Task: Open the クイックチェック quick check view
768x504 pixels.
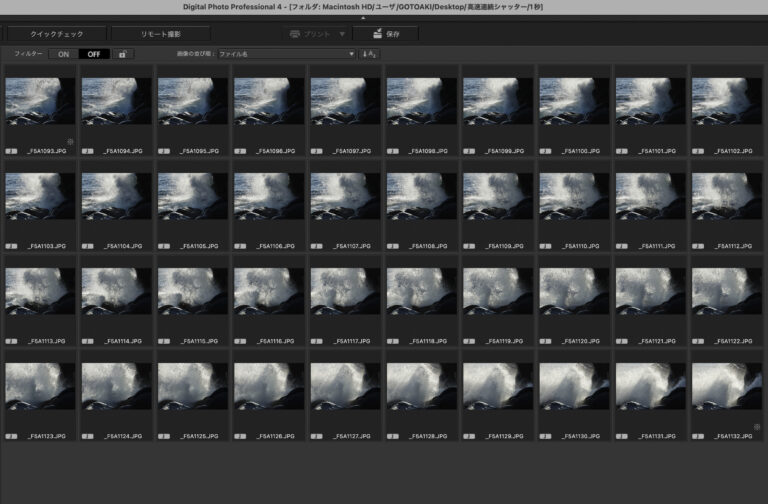Action: point(55,34)
